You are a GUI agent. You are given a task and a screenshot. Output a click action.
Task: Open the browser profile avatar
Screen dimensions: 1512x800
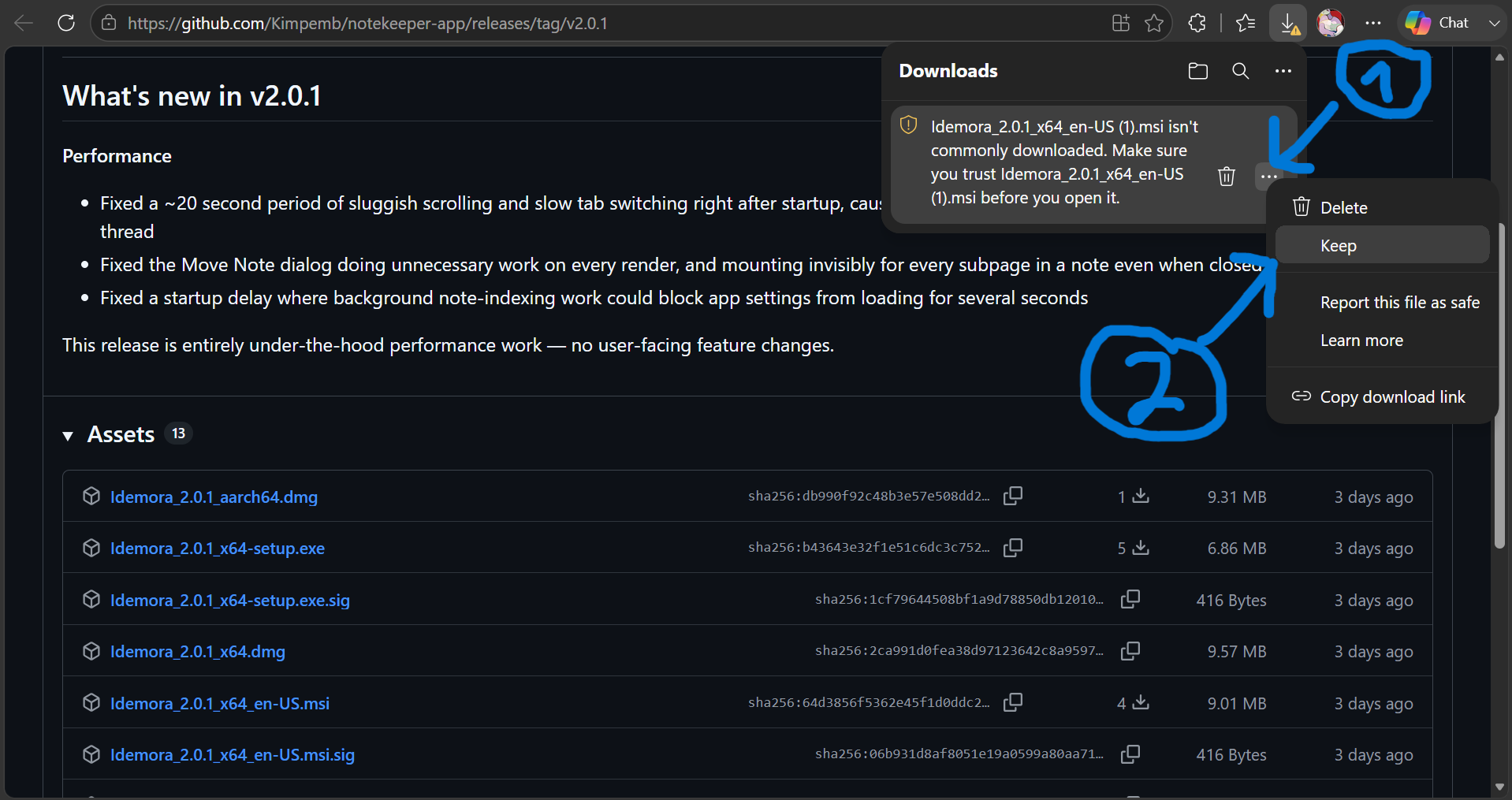click(1331, 23)
